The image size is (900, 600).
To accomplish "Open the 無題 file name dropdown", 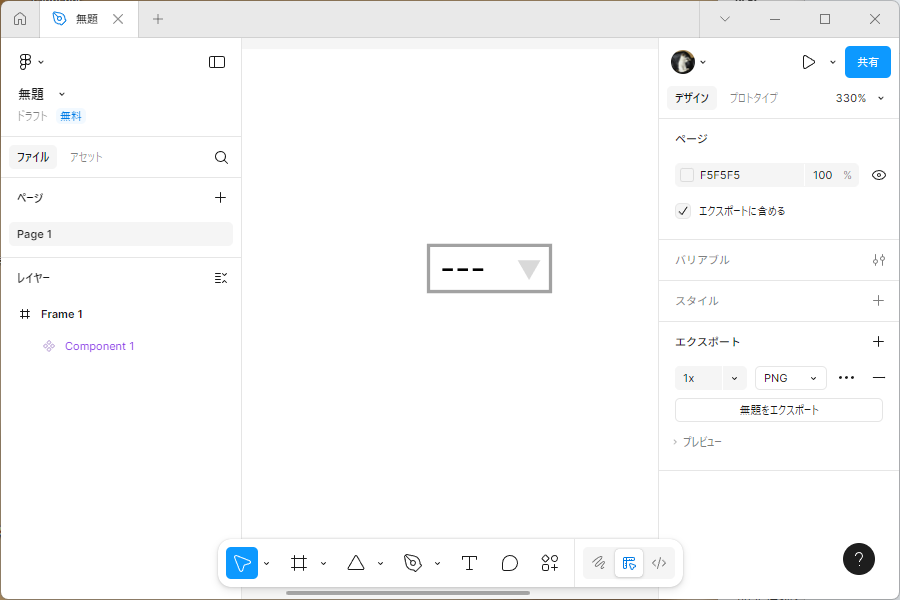I will coord(62,94).
